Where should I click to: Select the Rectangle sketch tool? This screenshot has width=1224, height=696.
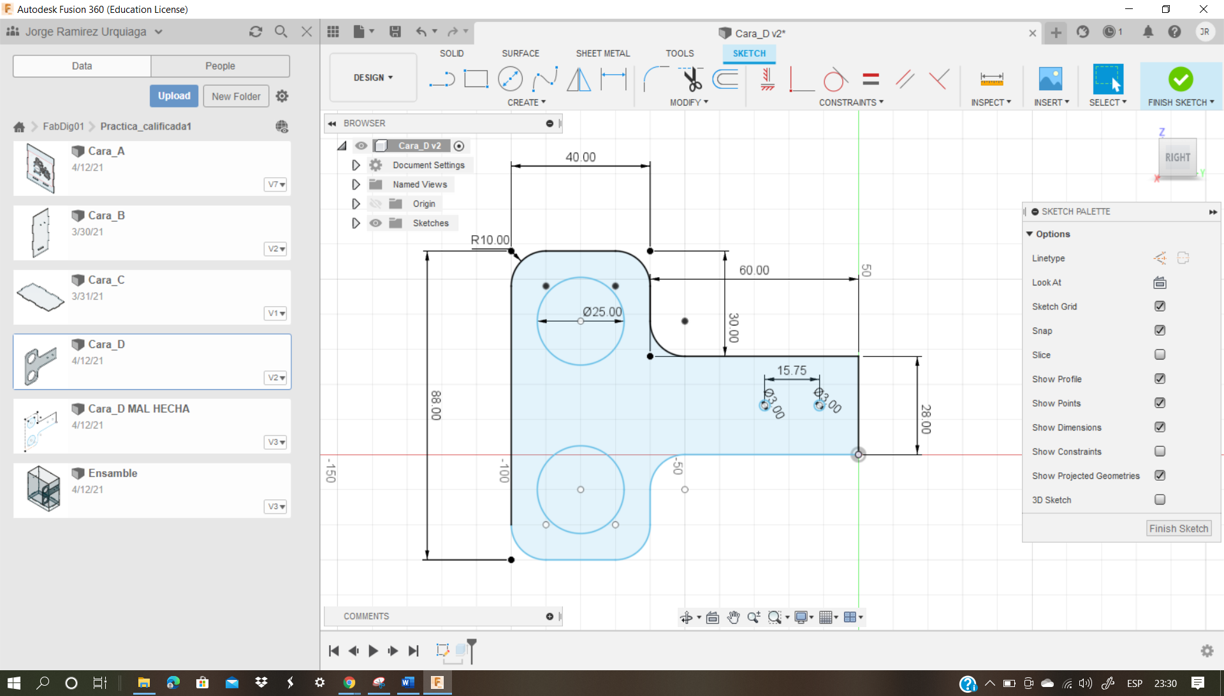click(x=476, y=79)
